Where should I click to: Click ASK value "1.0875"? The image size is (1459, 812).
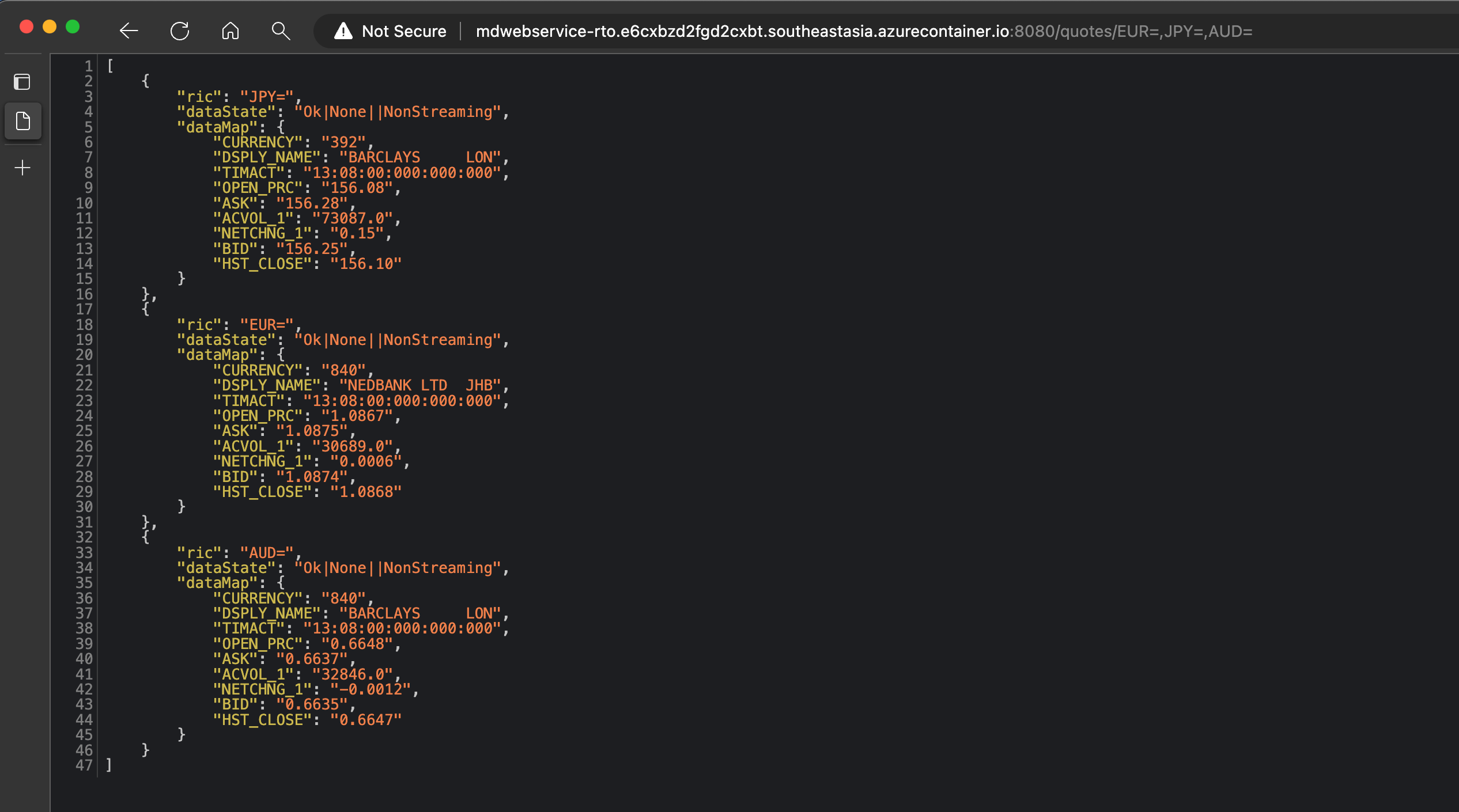click(312, 431)
